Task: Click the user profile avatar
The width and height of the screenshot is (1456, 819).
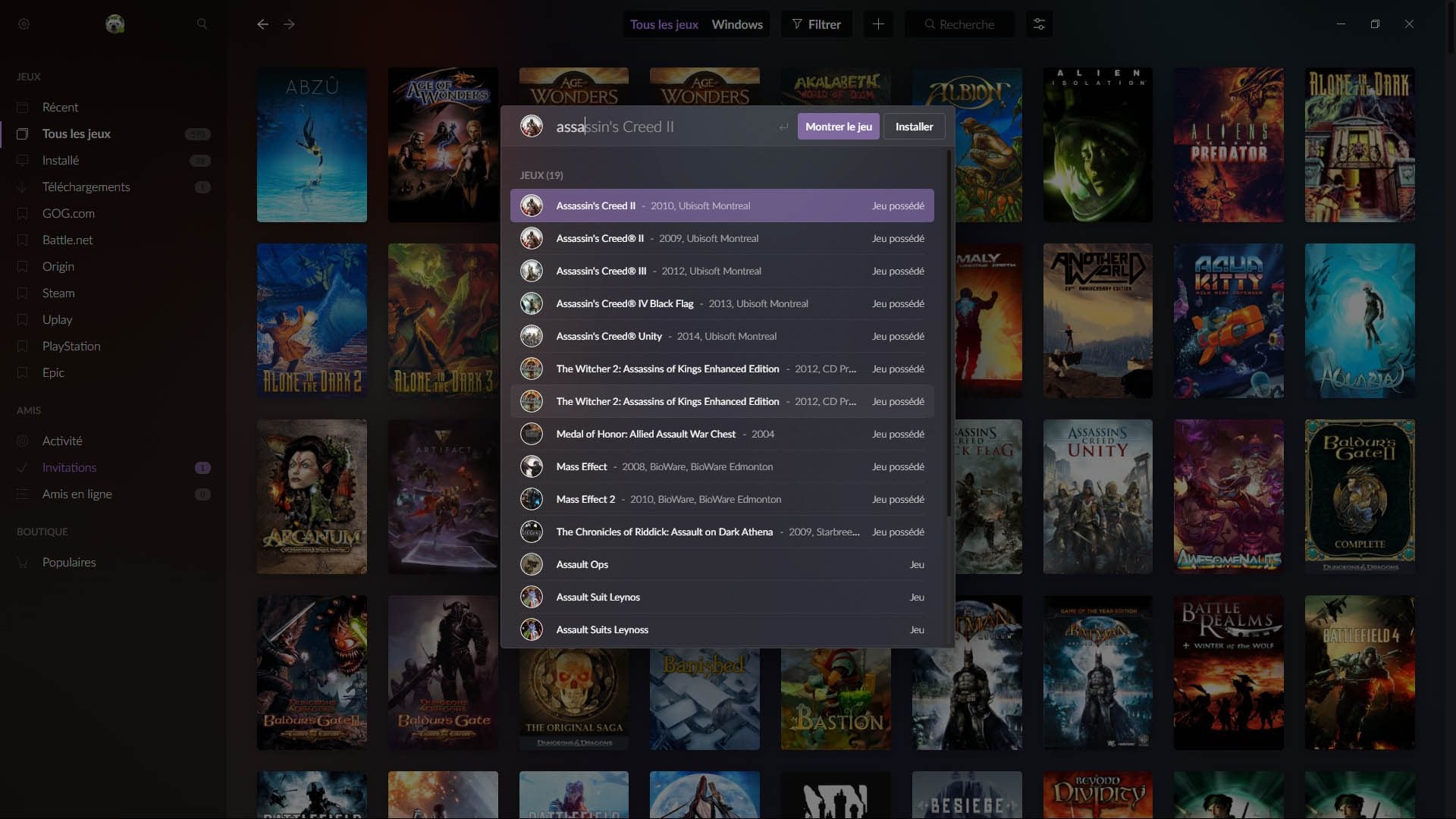Action: pyautogui.click(x=115, y=24)
